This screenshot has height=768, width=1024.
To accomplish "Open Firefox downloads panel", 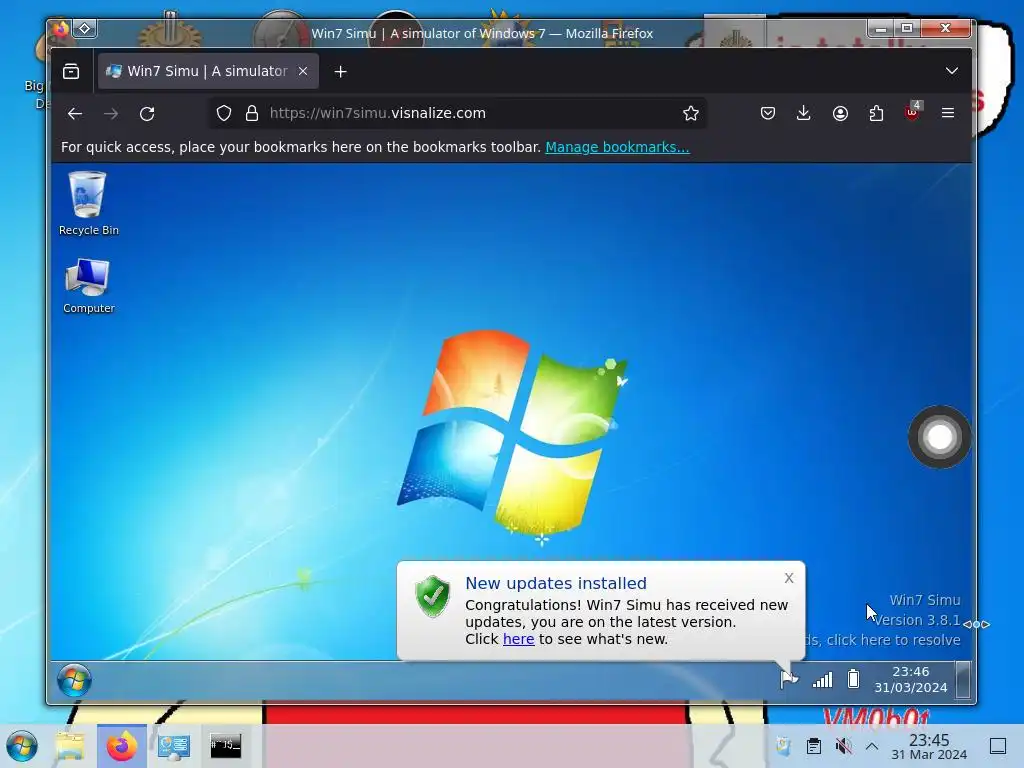I will coord(804,114).
